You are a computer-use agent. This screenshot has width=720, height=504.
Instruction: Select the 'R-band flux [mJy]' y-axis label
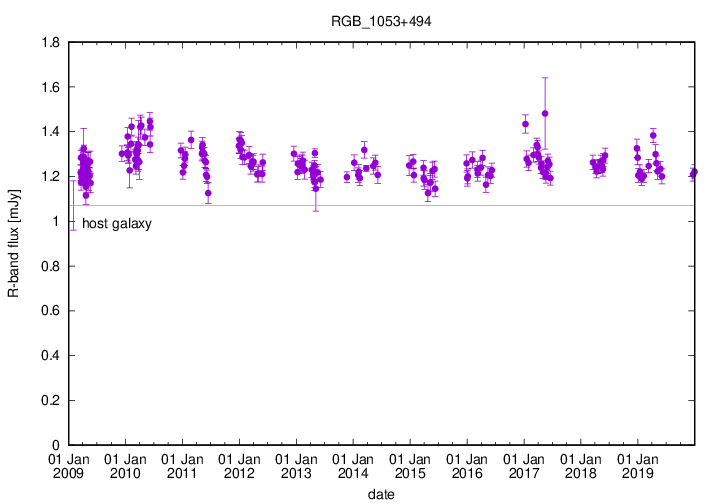[x=14, y=243]
